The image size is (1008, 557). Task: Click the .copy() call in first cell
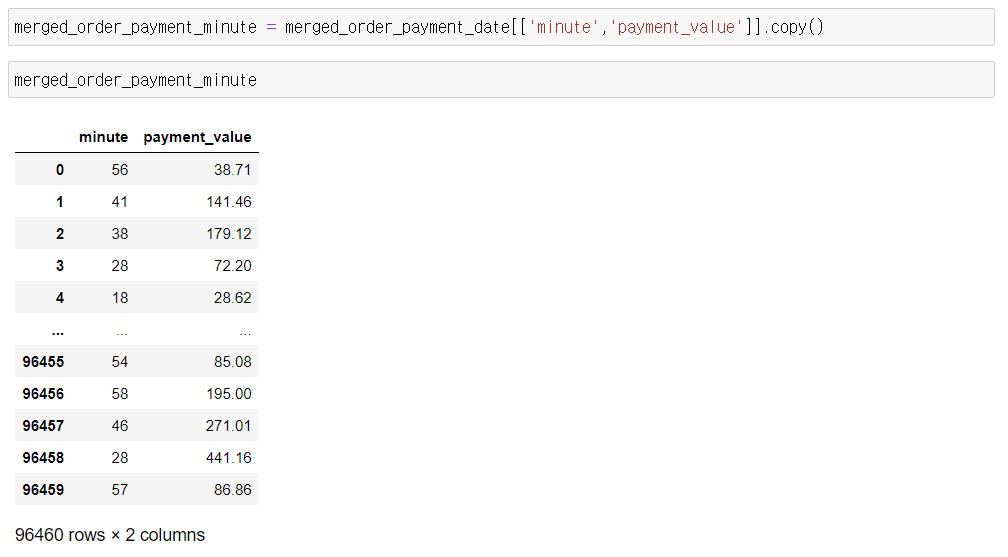(x=793, y=27)
